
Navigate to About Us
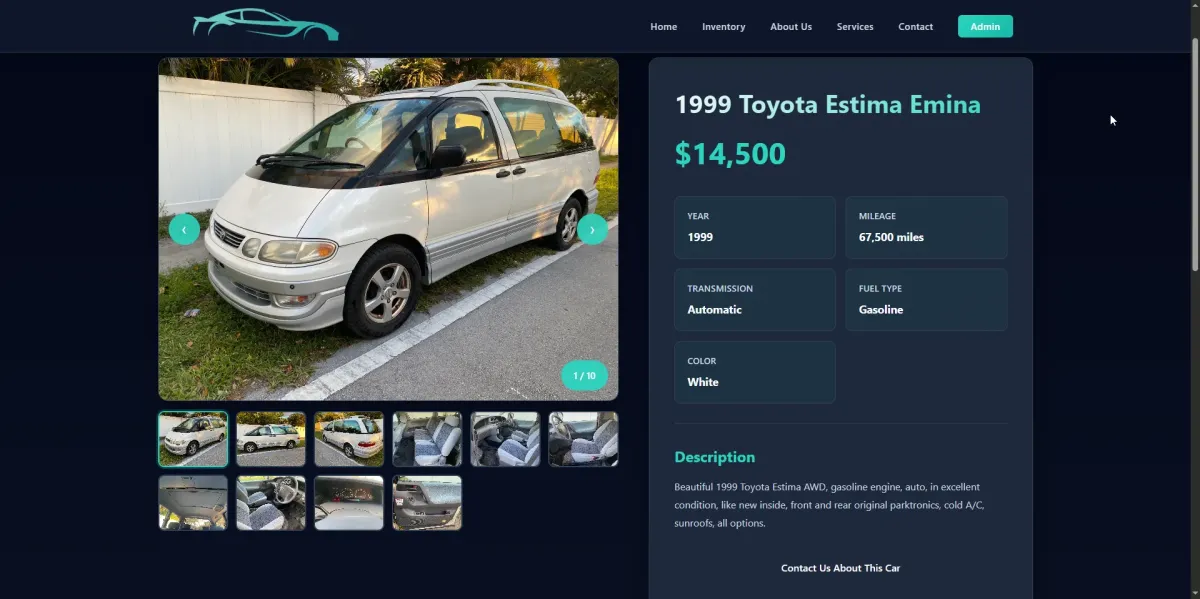pyautogui.click(x=791, y=27)
